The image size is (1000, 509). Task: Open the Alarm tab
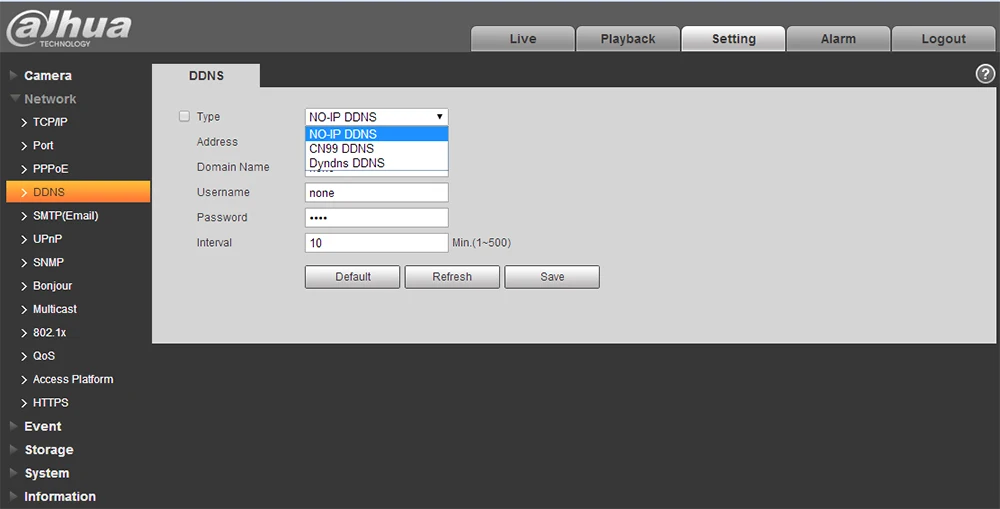838,39
